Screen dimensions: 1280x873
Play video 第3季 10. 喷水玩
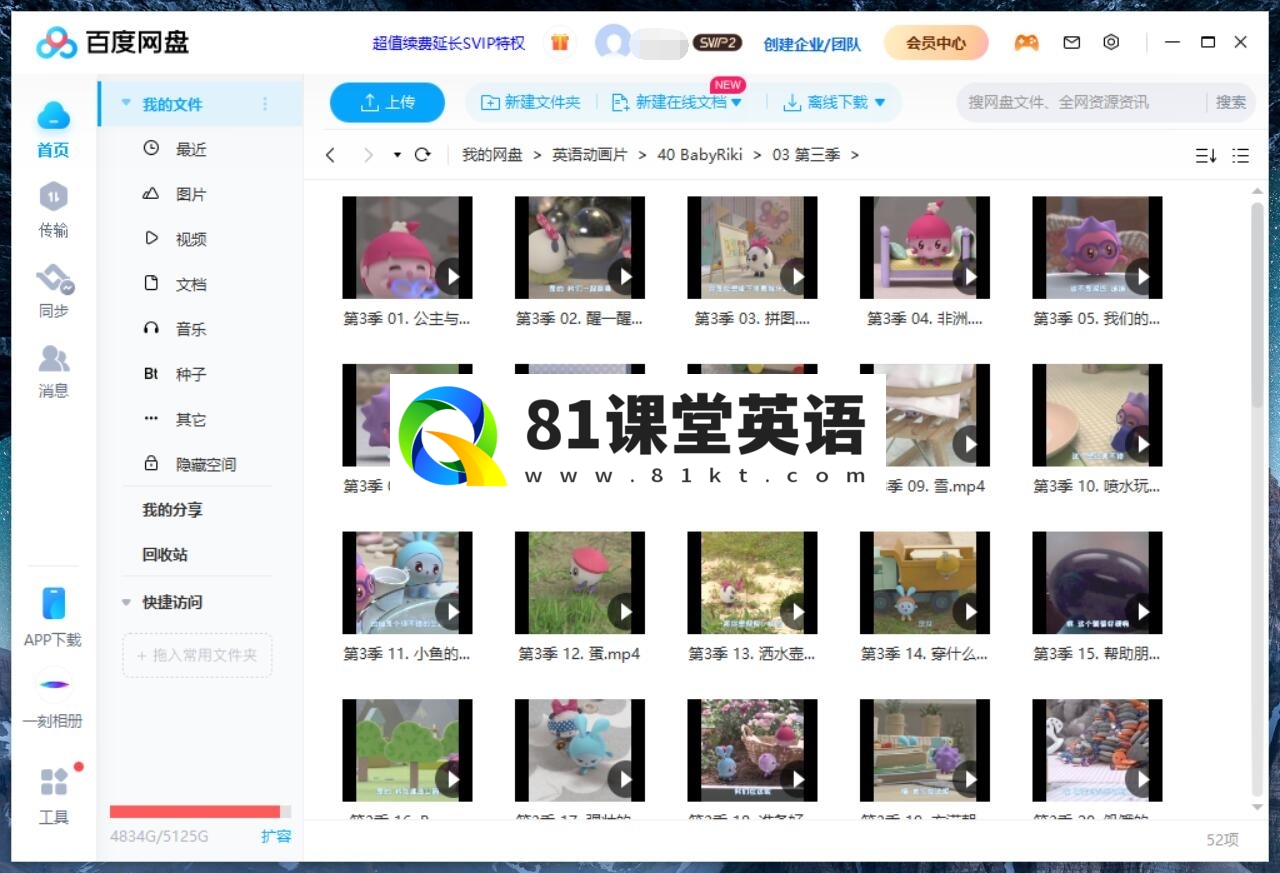pyautogui.click(x=1097, y=415)
